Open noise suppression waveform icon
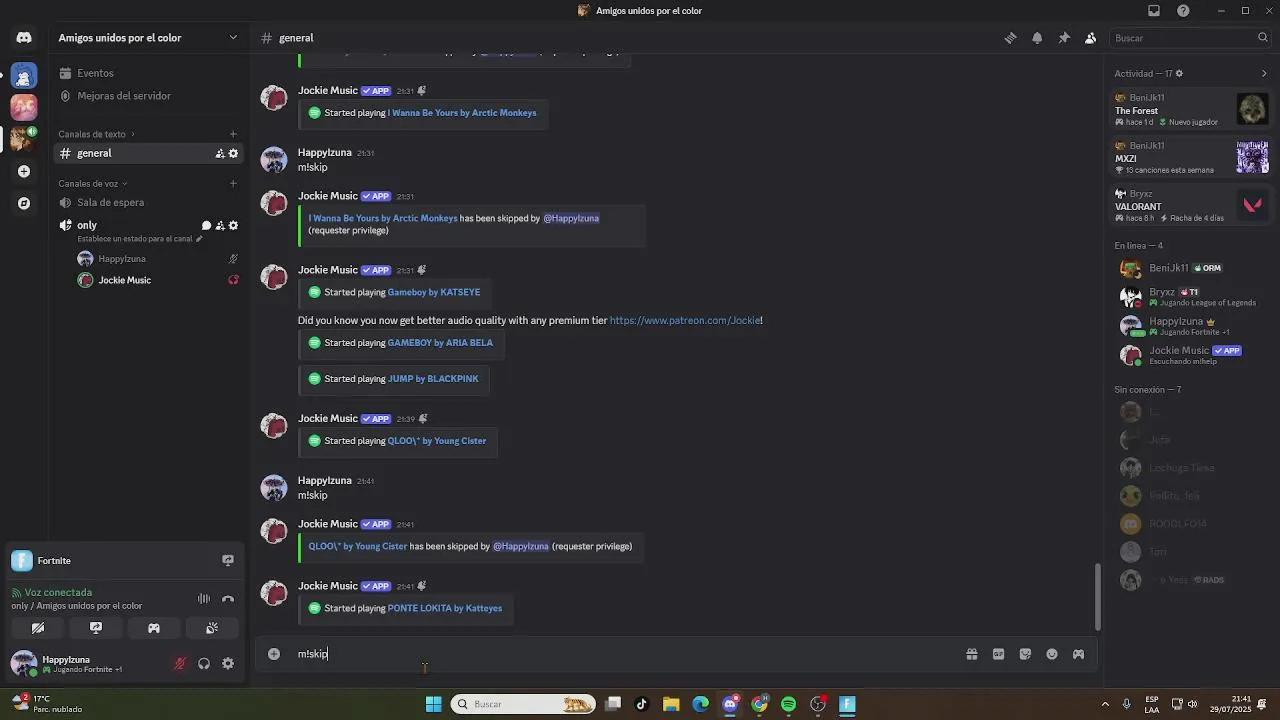 point(204,599)
